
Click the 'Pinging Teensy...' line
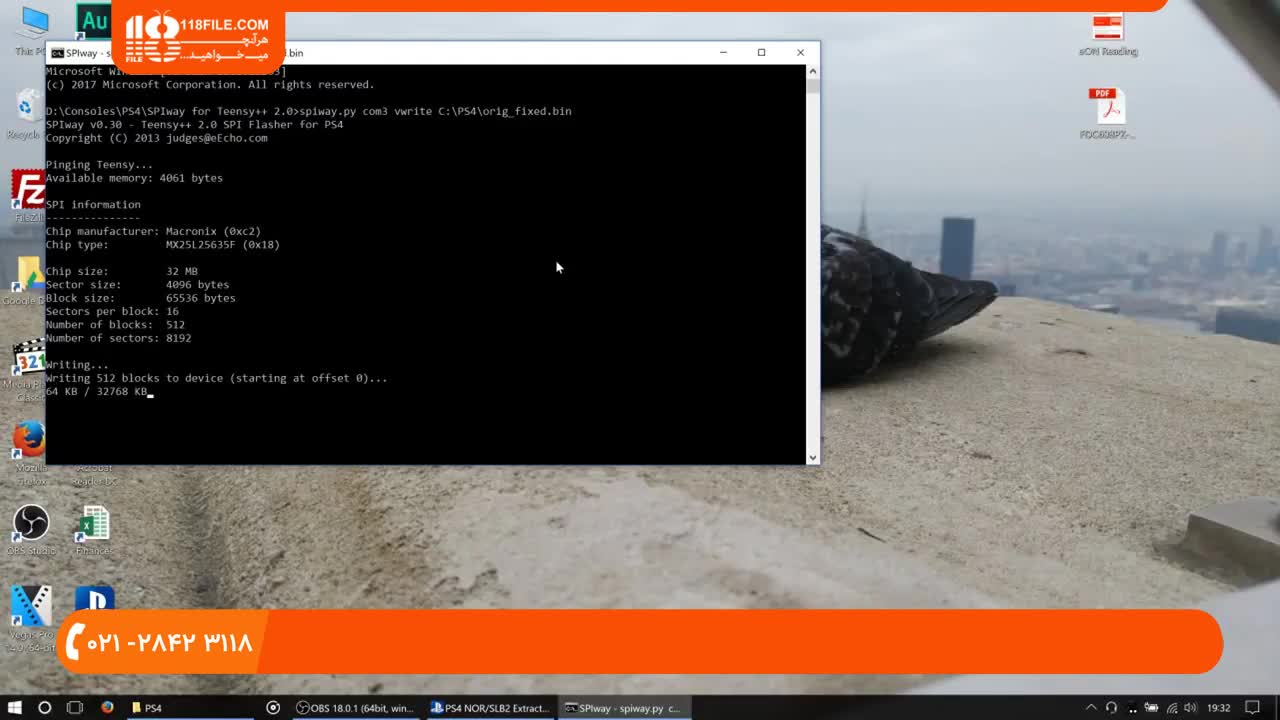[x=100, y=165]
